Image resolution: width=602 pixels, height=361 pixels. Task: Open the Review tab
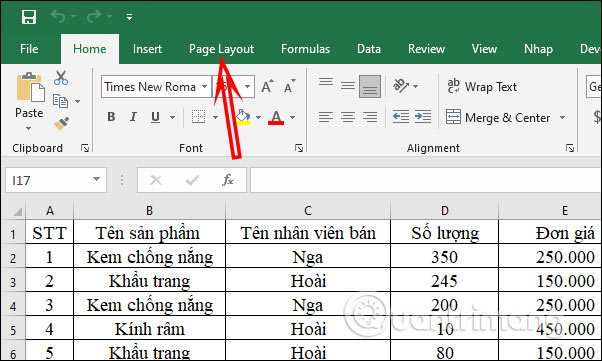point(426,49)
